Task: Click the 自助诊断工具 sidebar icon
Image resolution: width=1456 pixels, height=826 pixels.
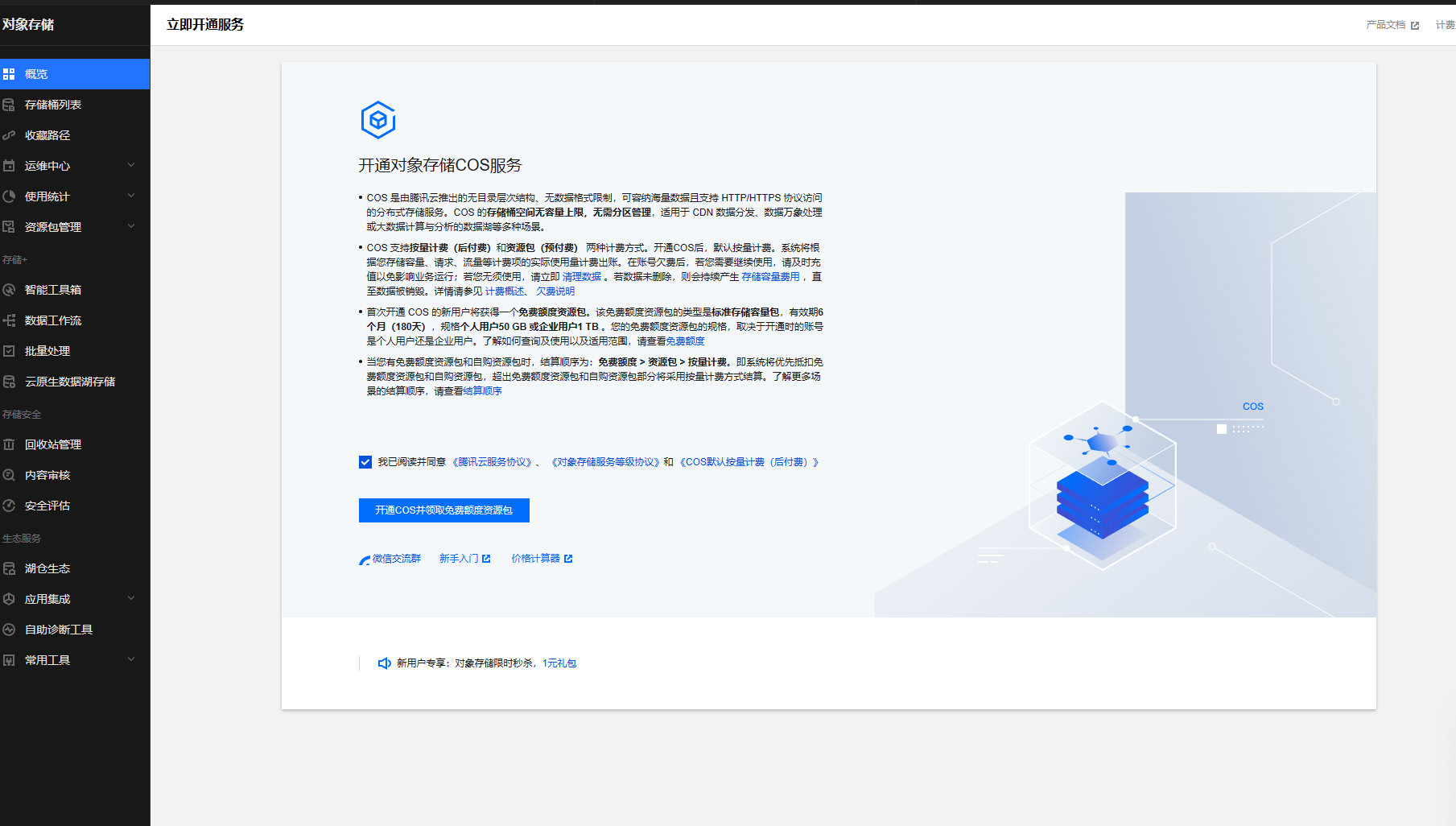Action: coord(9,630)
